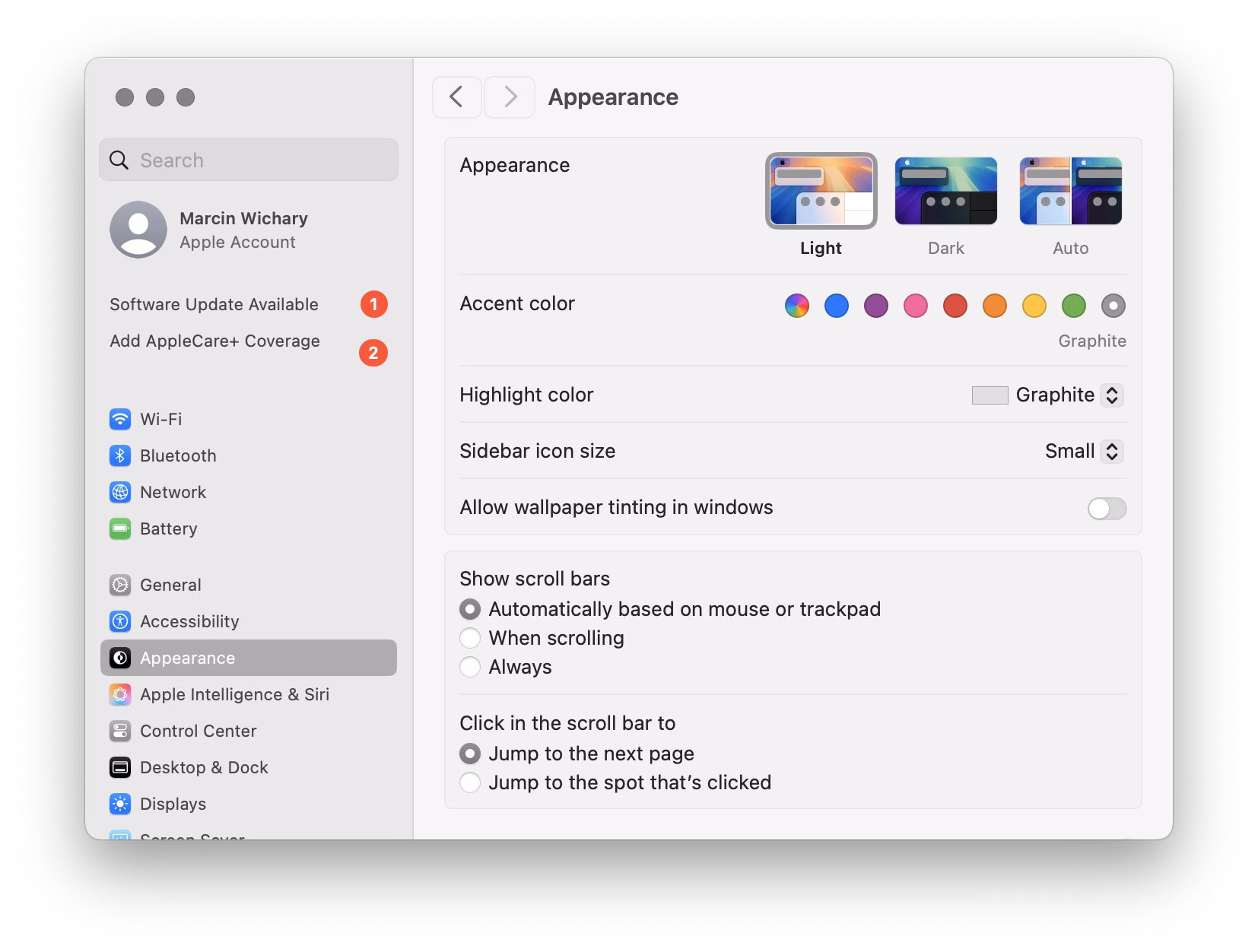This screenshot has height=952, width=1258.
Task: Open Battery settings icon
Action: click(120, 528)
